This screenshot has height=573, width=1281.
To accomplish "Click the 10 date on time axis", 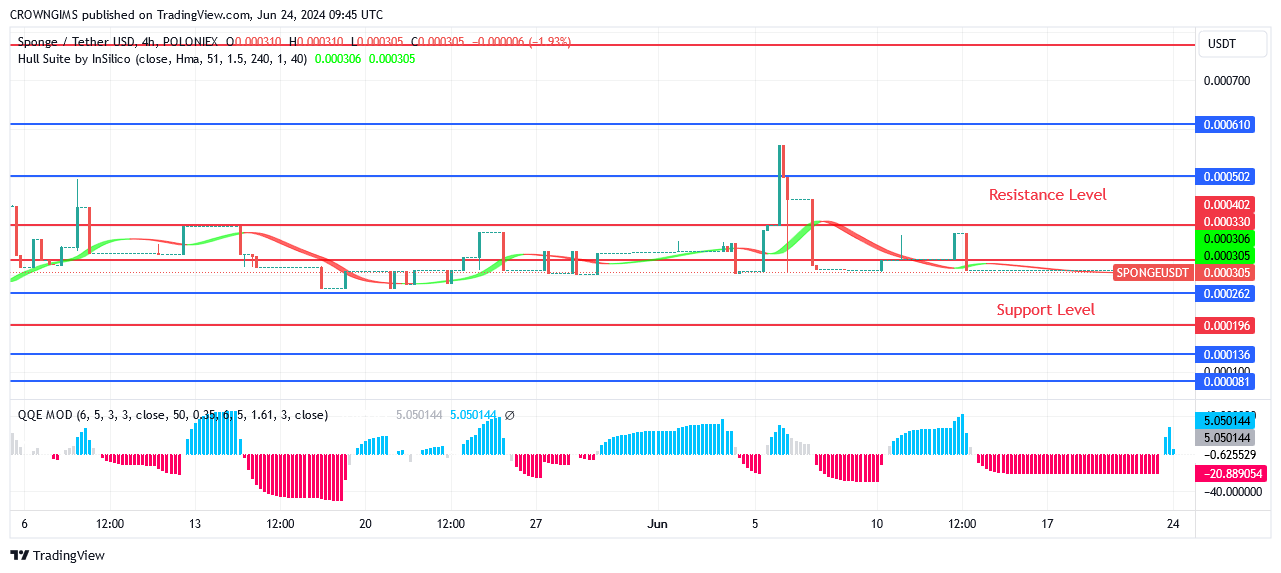I will (x=877, y=524).
